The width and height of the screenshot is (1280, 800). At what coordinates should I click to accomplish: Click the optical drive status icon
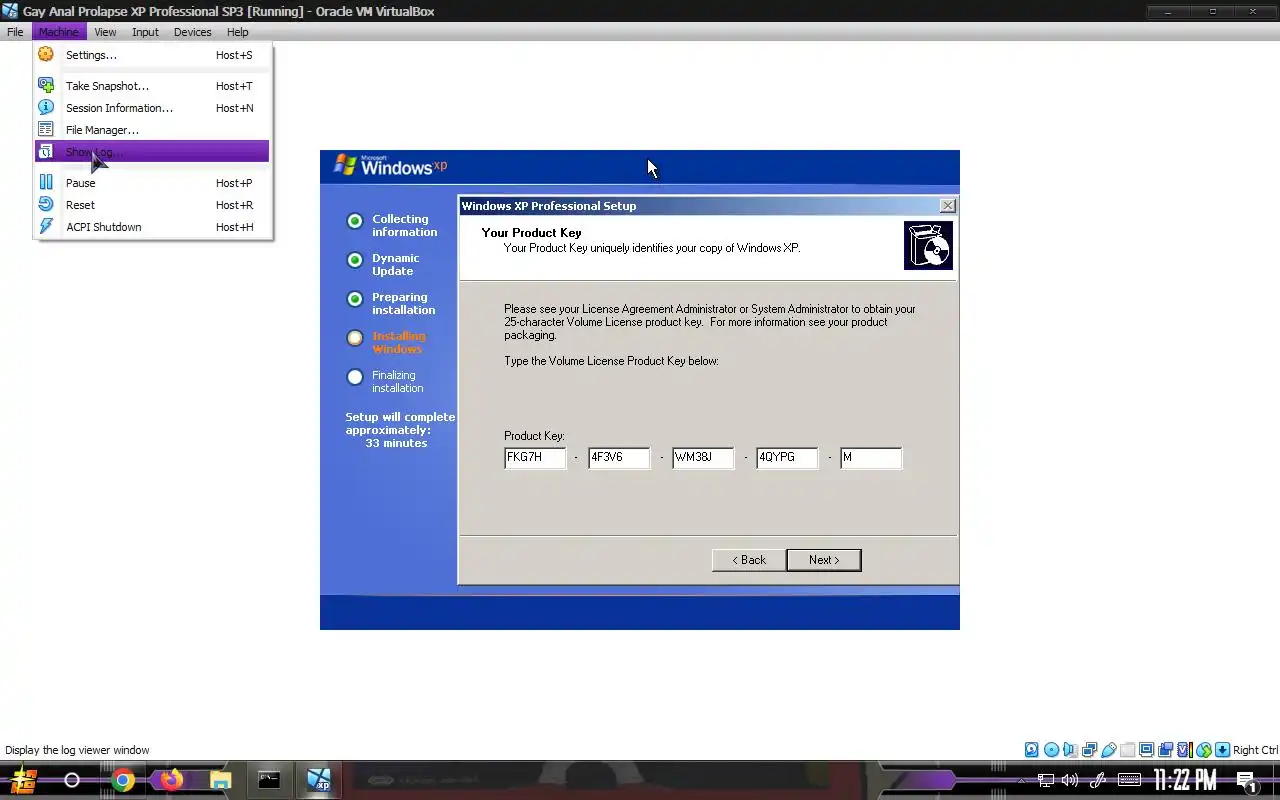tap(1051, 750)
